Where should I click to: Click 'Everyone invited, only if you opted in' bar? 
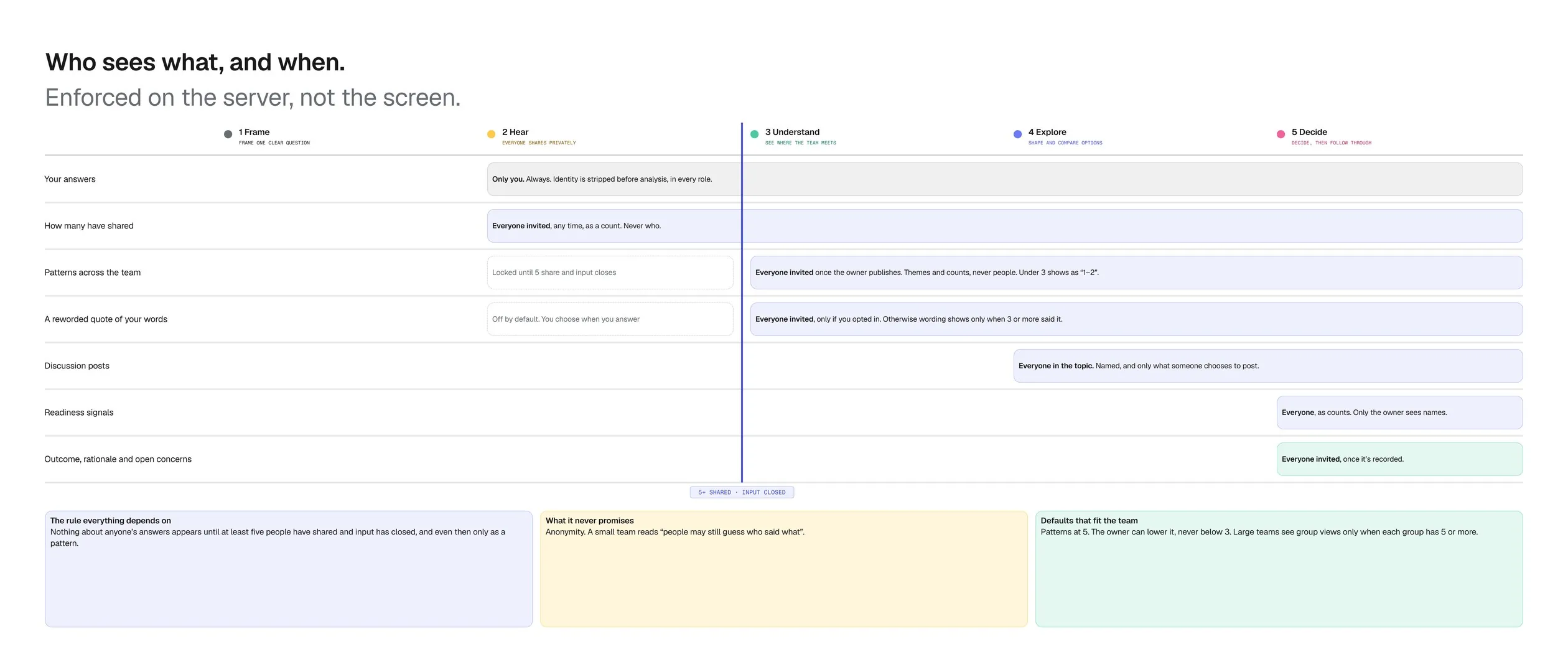click(x=1136, y=319)
